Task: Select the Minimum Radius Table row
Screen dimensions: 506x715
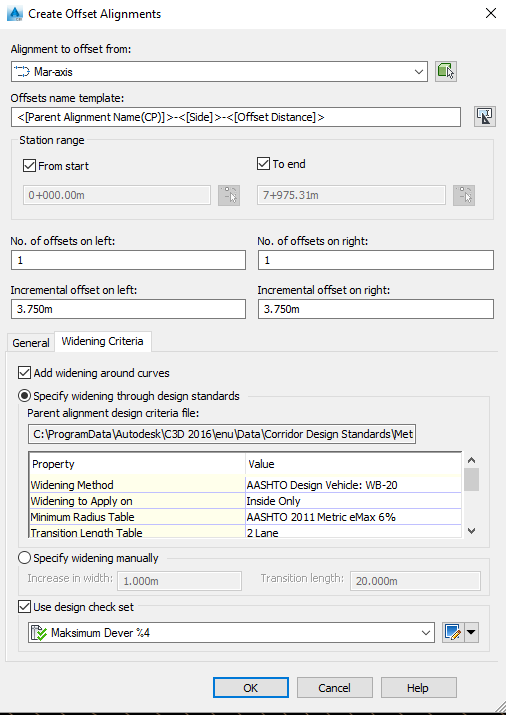Action: [x=246, y=517]
